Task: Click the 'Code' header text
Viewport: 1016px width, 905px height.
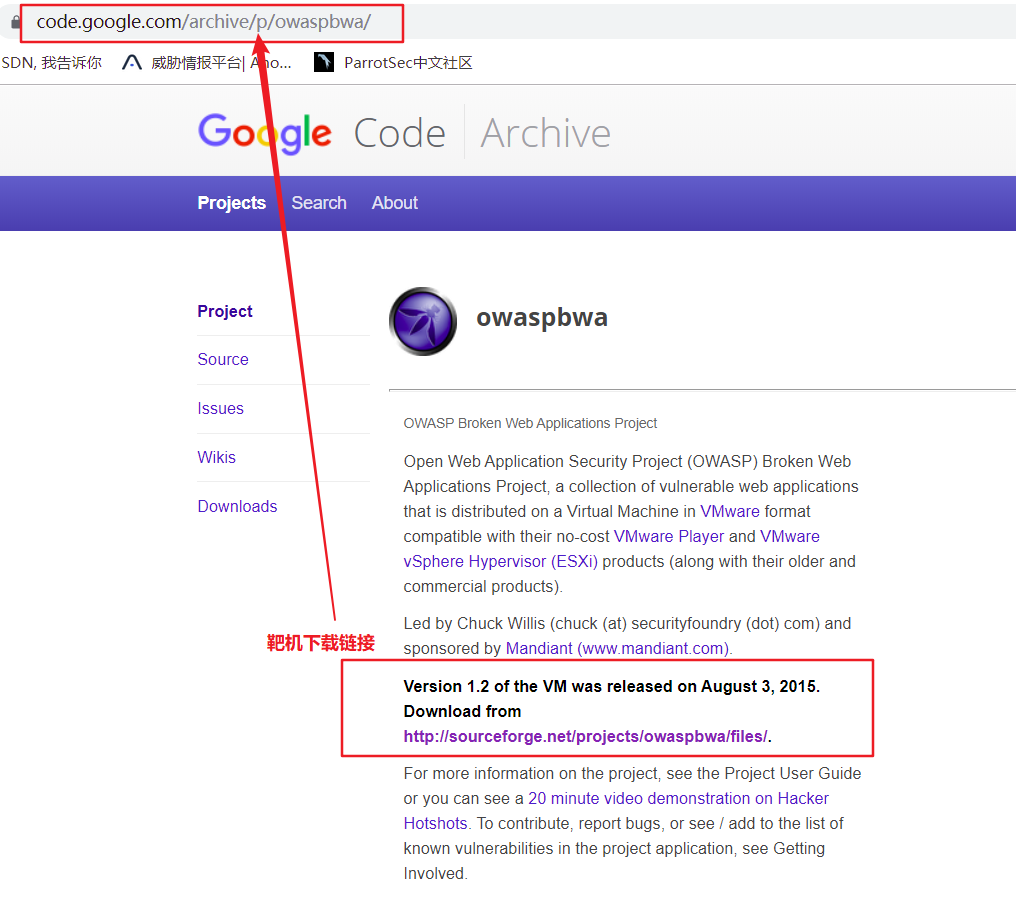Action: [400, 133]
